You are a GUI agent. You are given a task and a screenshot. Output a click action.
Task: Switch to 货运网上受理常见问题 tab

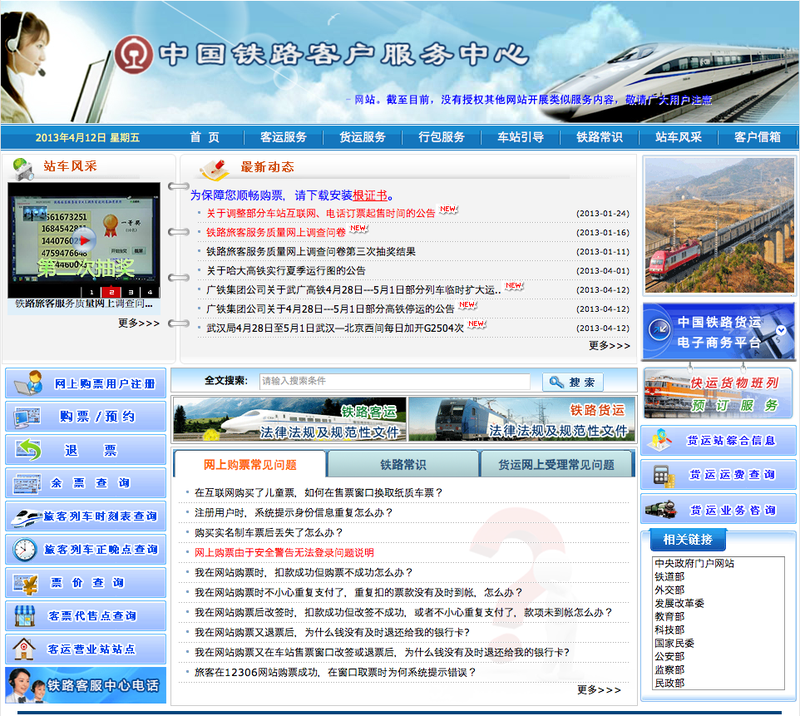[556, 464]
